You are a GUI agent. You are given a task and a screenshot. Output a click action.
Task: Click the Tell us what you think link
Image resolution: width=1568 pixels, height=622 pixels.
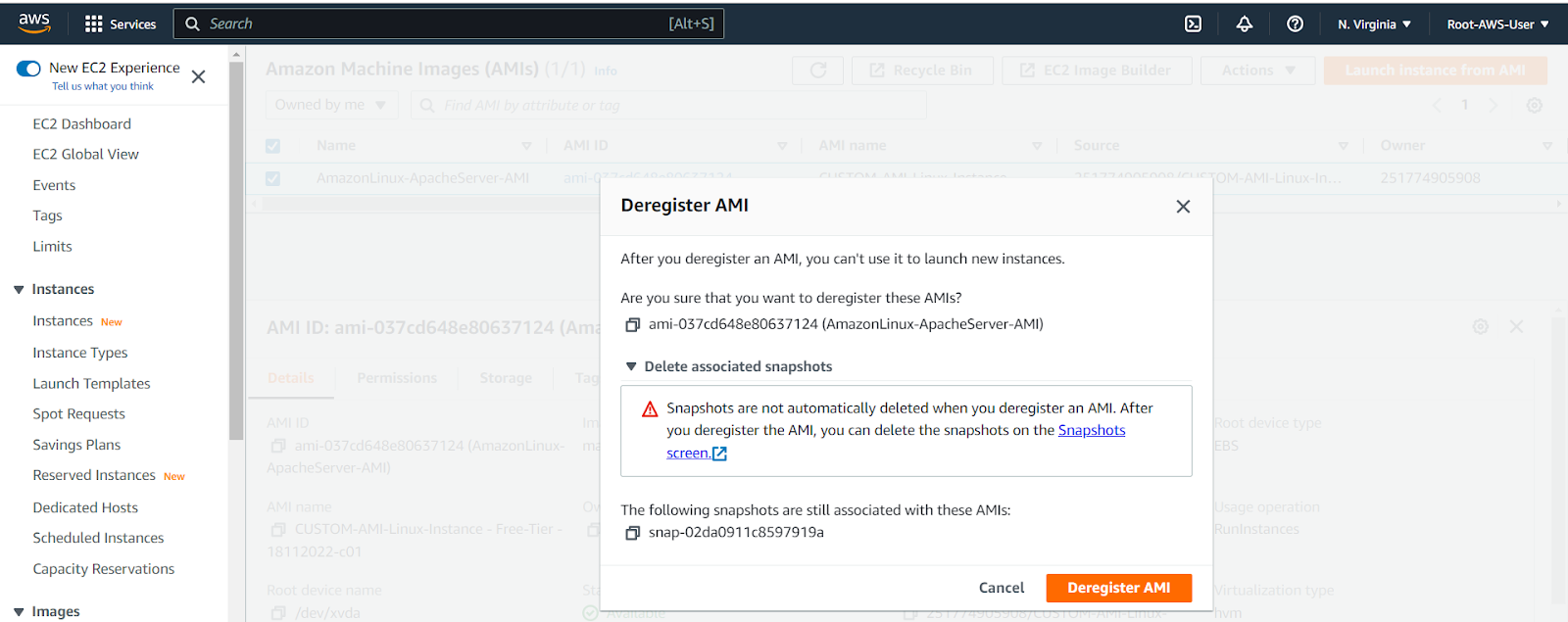pos(103,86)
